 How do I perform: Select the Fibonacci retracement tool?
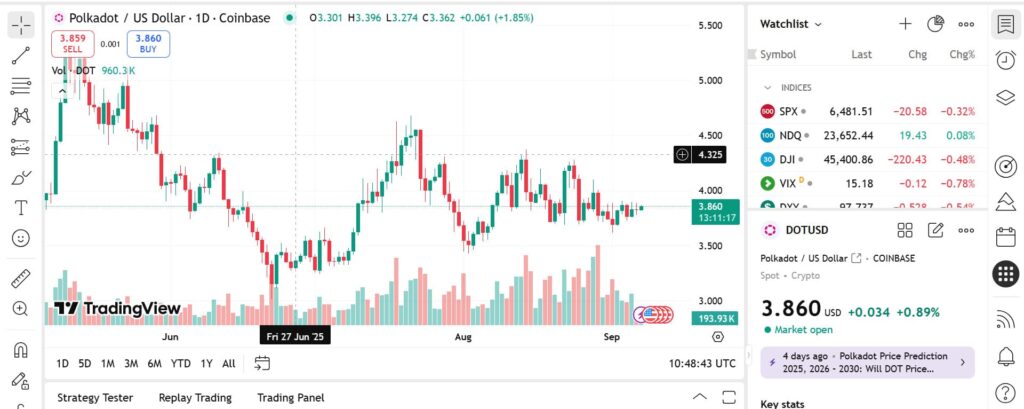[21, 86]
